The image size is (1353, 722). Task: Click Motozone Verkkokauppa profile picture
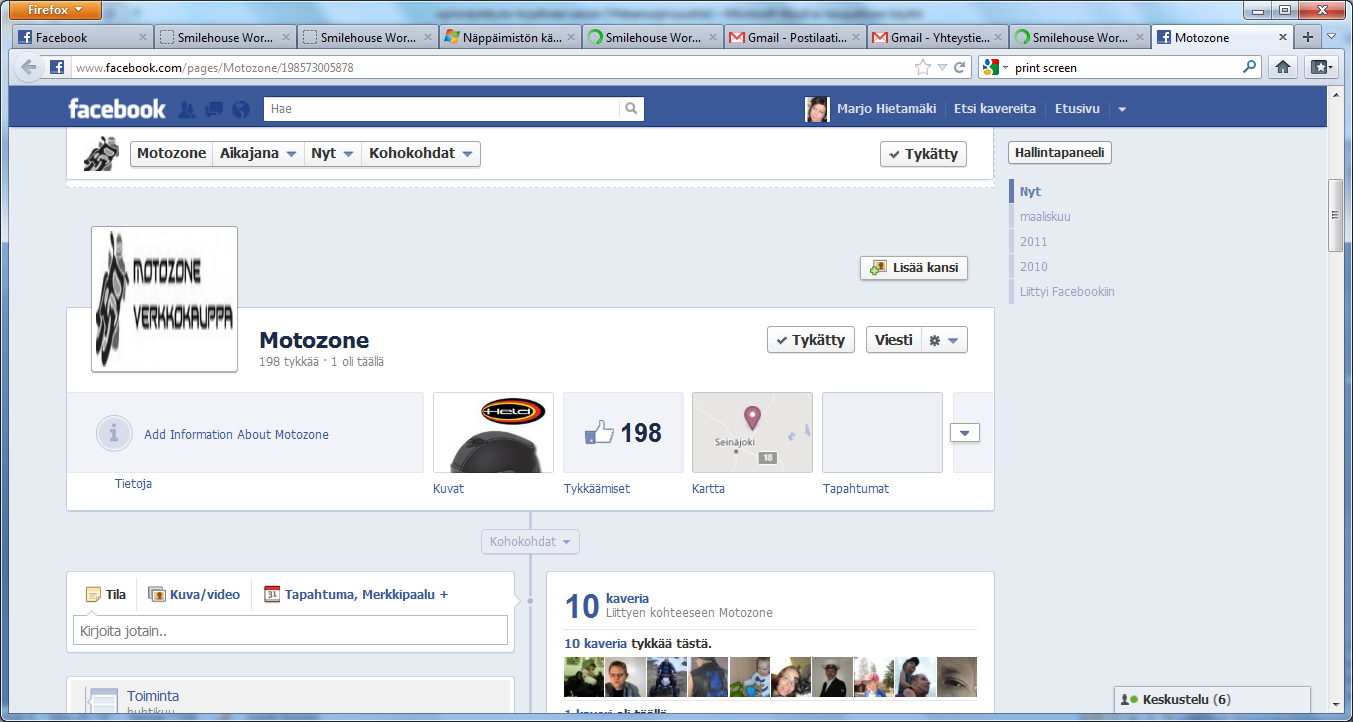coord(164,299)
